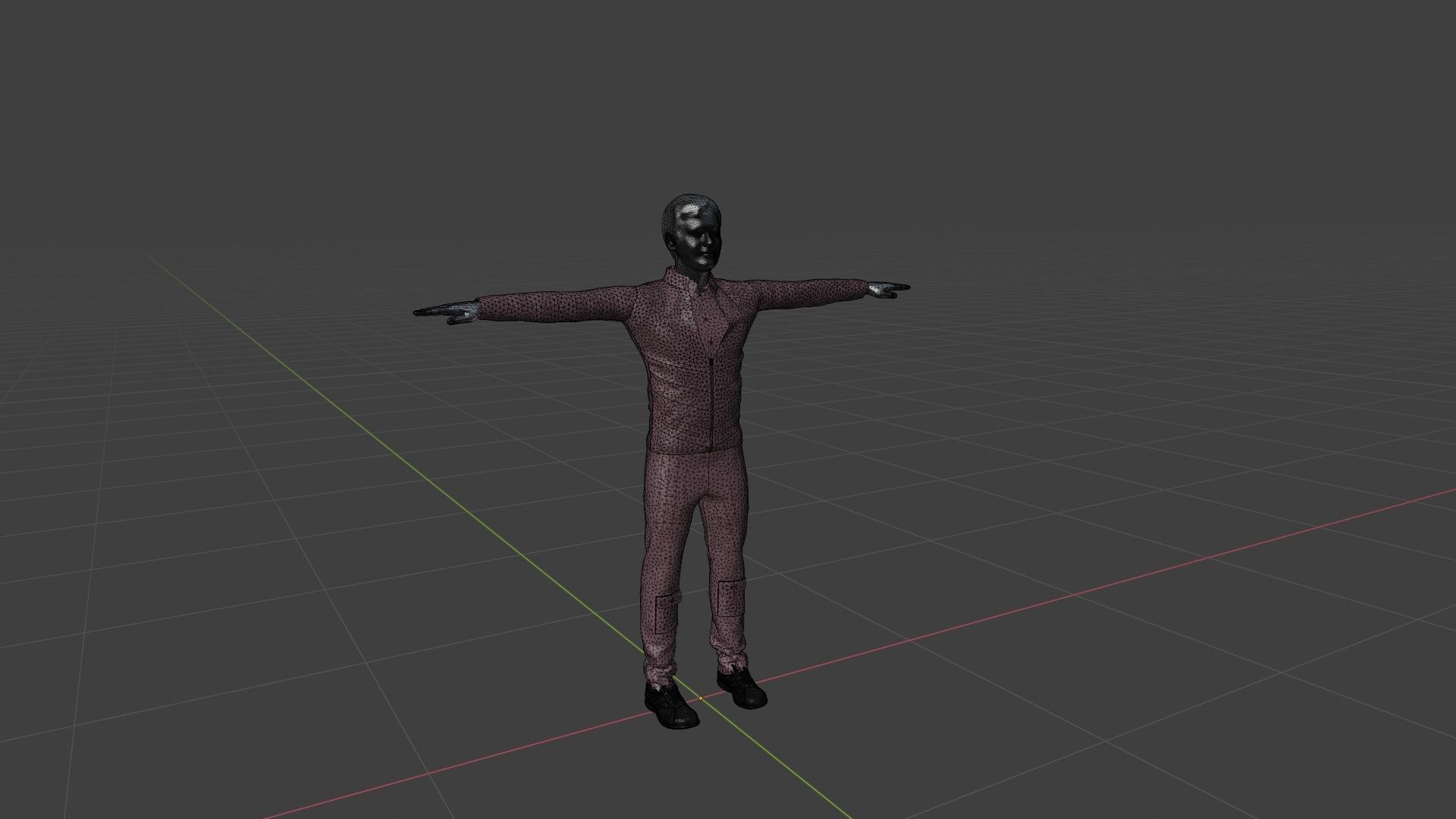Click the orange origin dot between the shoes
Viewport: 1456px width, 819px height.
coord(701,698)
